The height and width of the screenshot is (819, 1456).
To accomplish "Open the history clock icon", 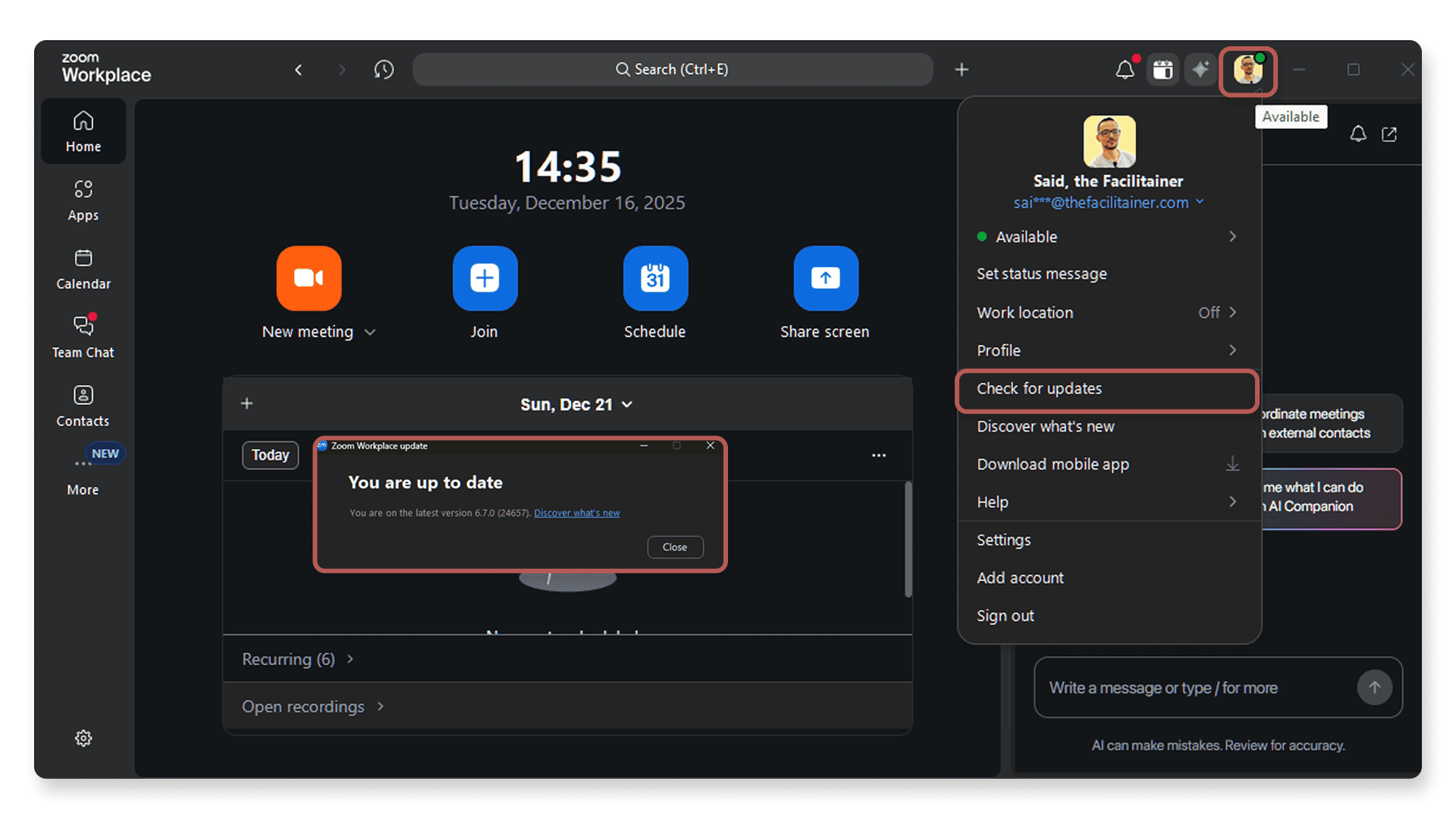I will tap(384, 70).
